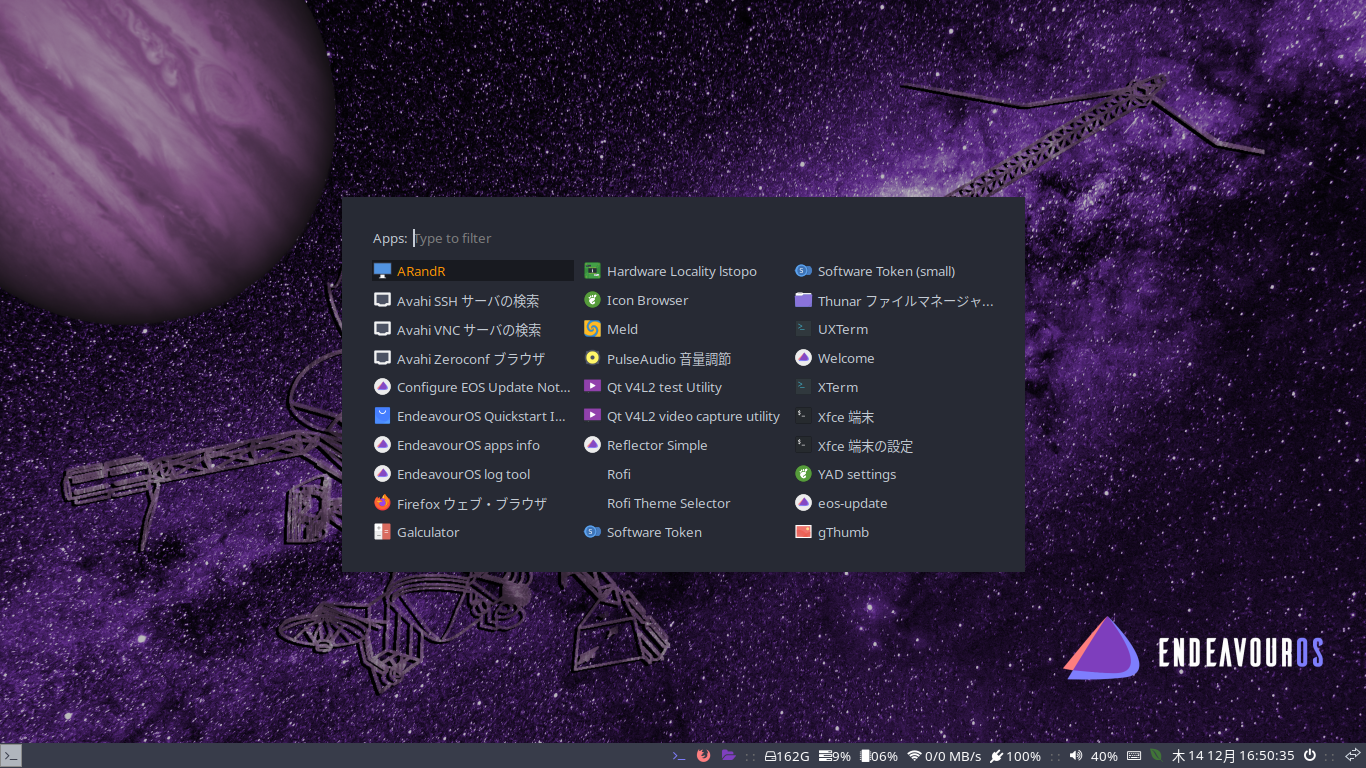The image size is (1366, 768).
Task: Click the 06% CPU usage indicator
Action: point(879,756)
